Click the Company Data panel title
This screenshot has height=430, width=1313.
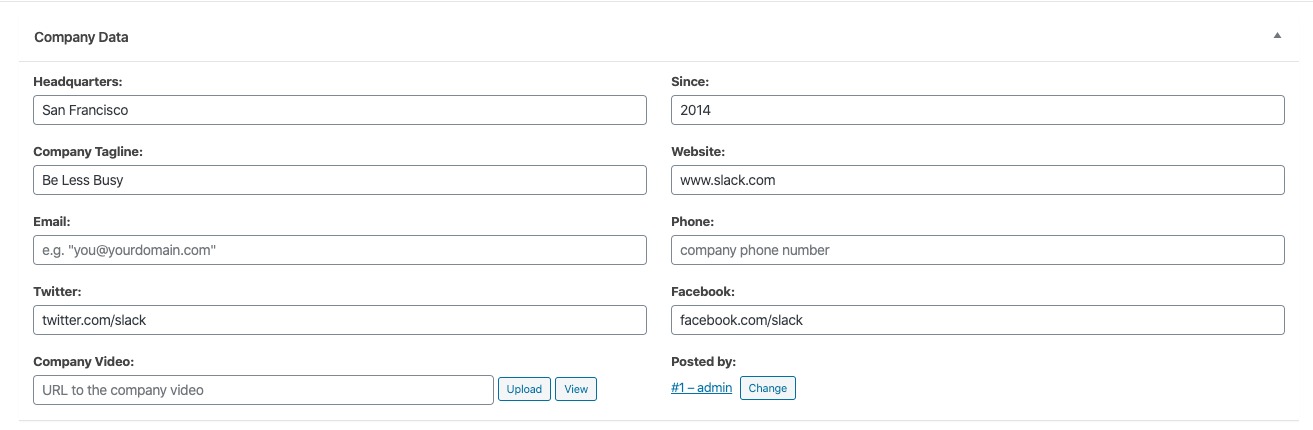click(x=81, y=37)
